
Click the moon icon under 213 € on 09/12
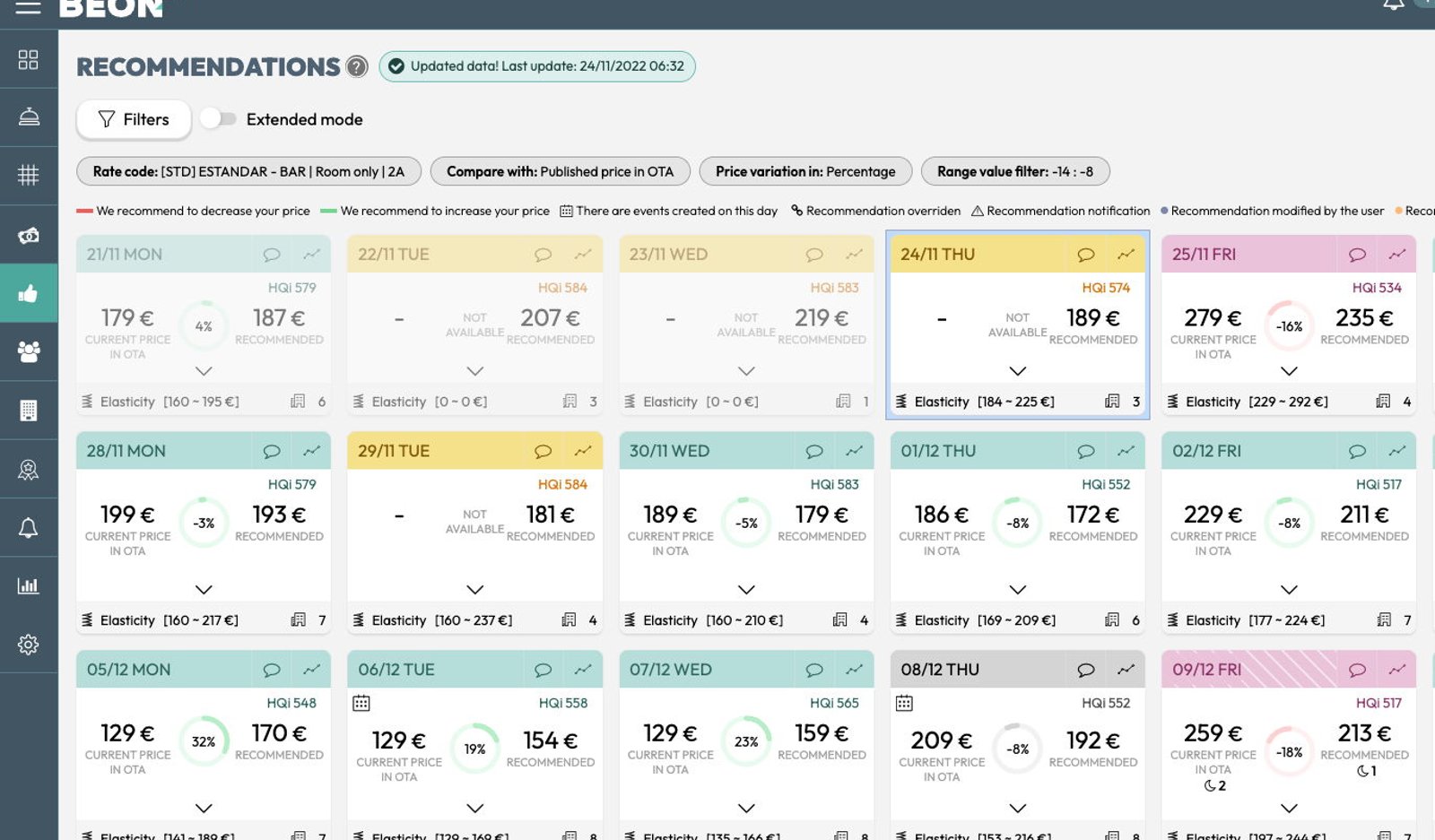[1362, 771]
